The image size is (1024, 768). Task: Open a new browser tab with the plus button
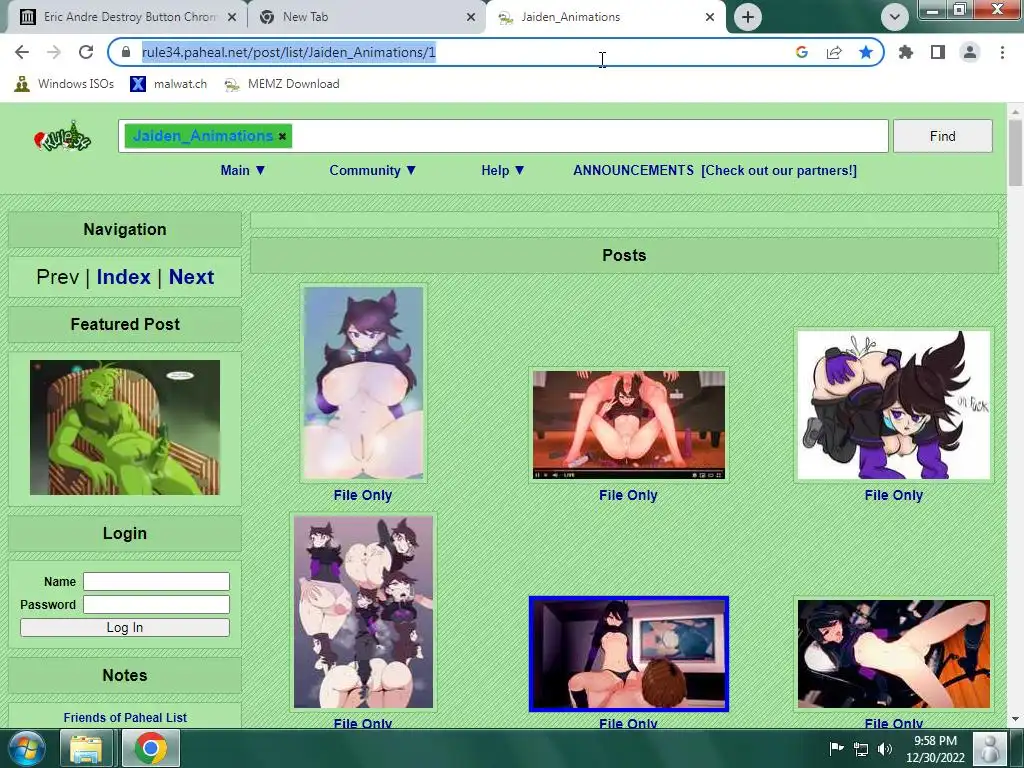click(748, 17)
